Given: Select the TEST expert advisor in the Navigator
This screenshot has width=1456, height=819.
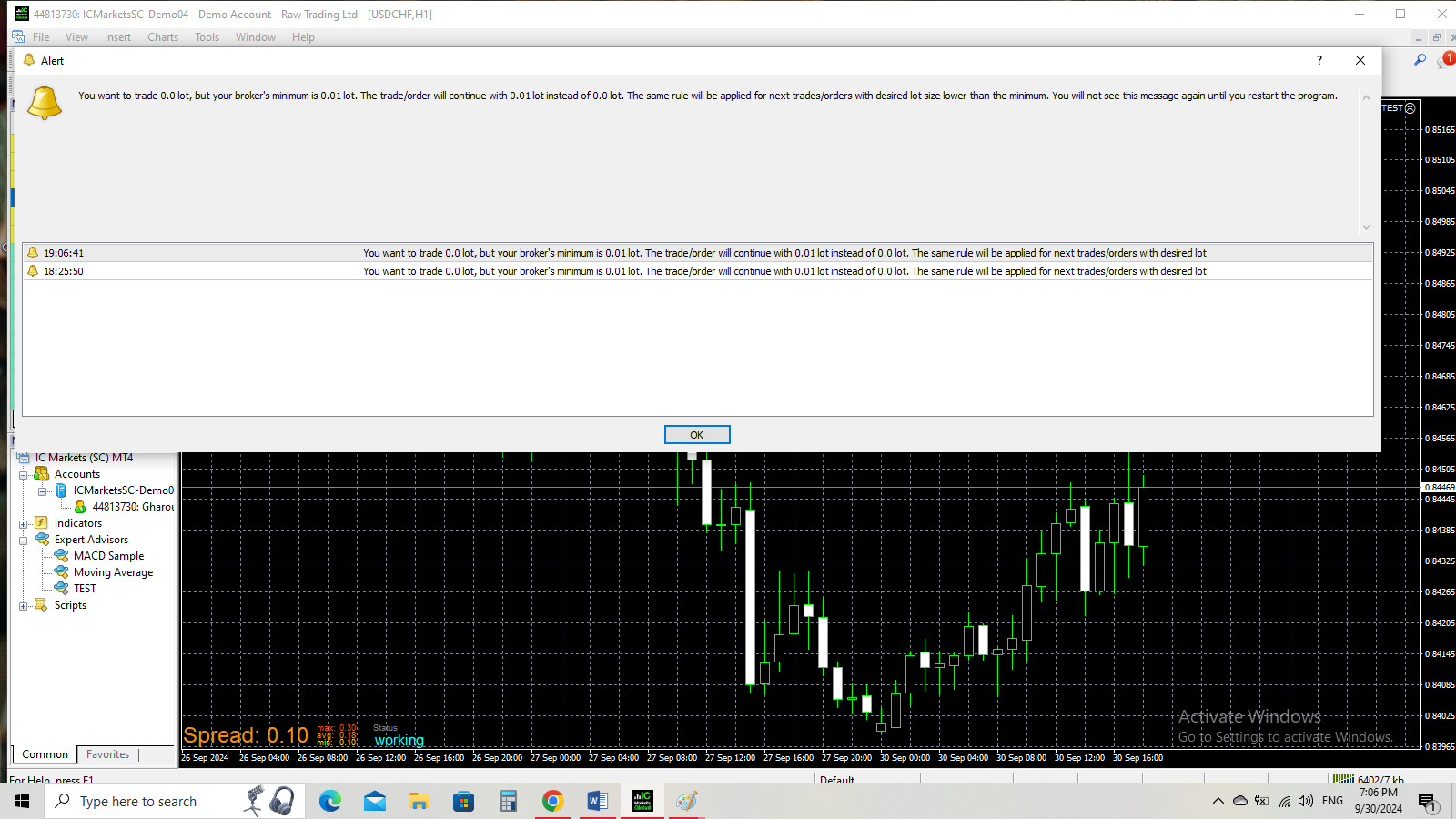Looking at the screenshot, I should [x=85, y=589].
